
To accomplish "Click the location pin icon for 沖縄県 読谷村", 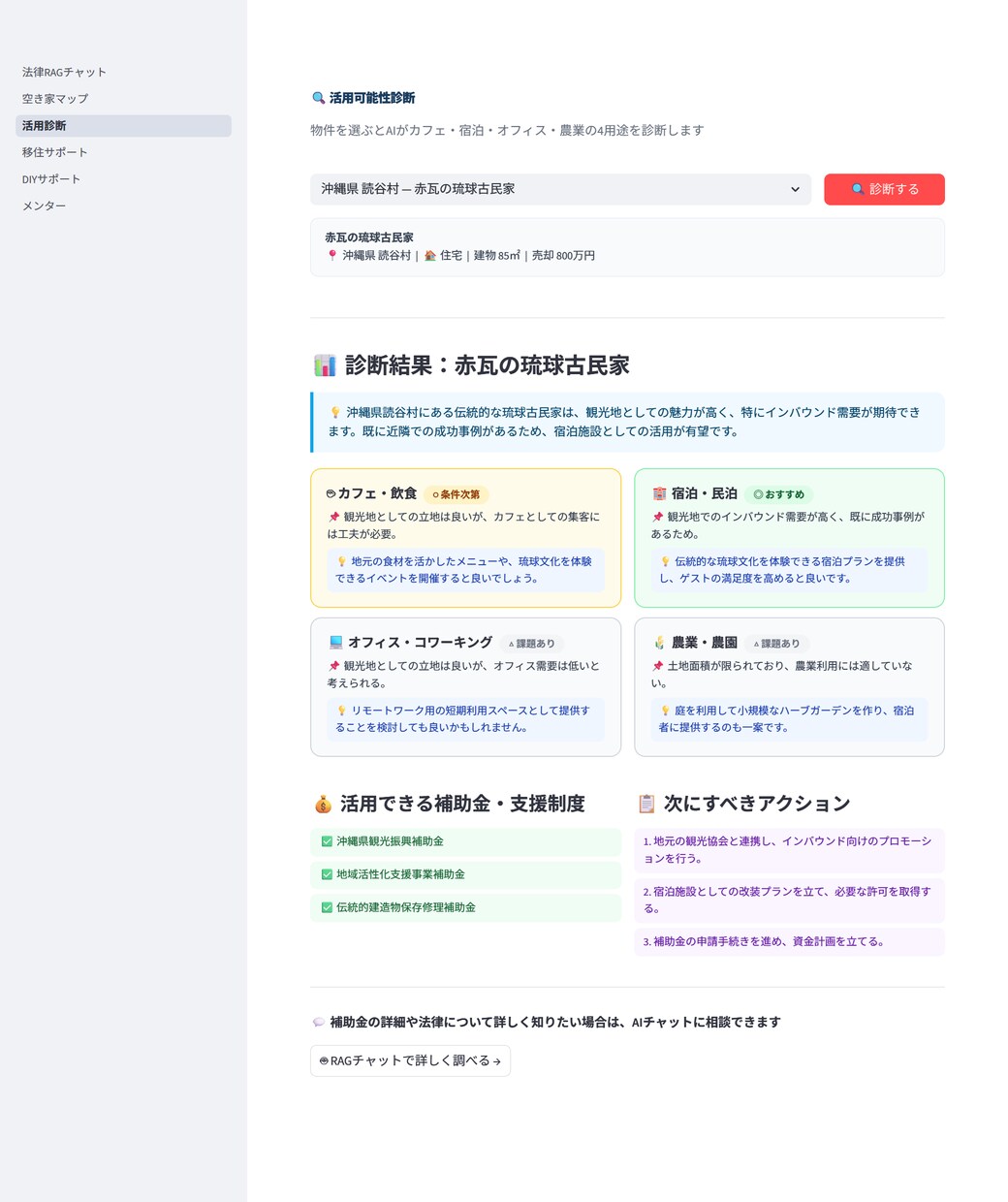I will tap(332, 256).
